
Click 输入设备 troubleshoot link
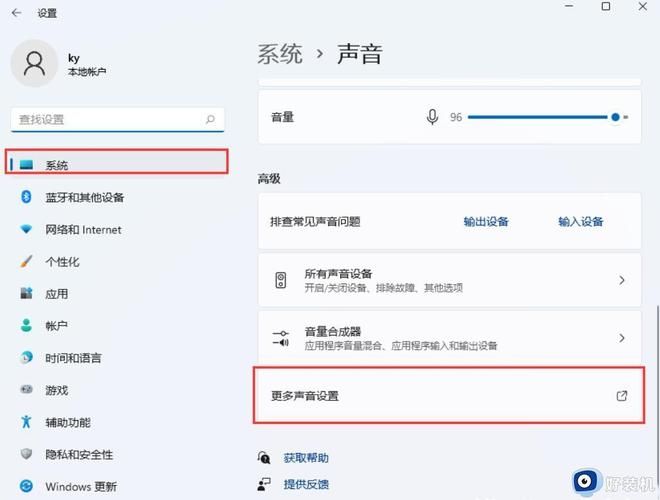pos(581,222)
